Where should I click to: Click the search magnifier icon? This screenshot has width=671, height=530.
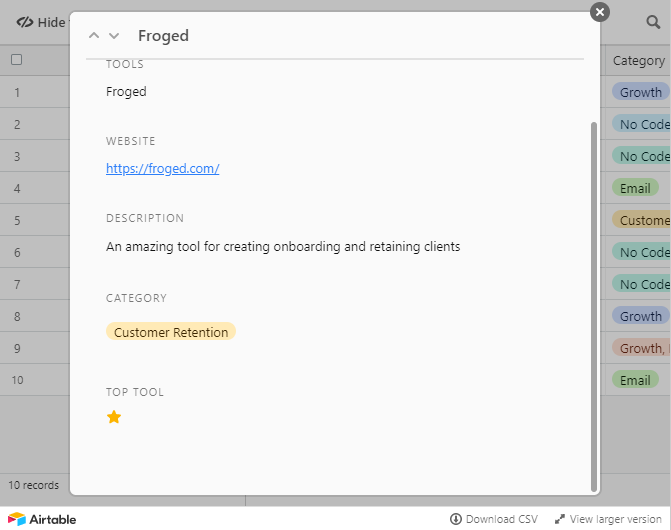pos(653,22)
